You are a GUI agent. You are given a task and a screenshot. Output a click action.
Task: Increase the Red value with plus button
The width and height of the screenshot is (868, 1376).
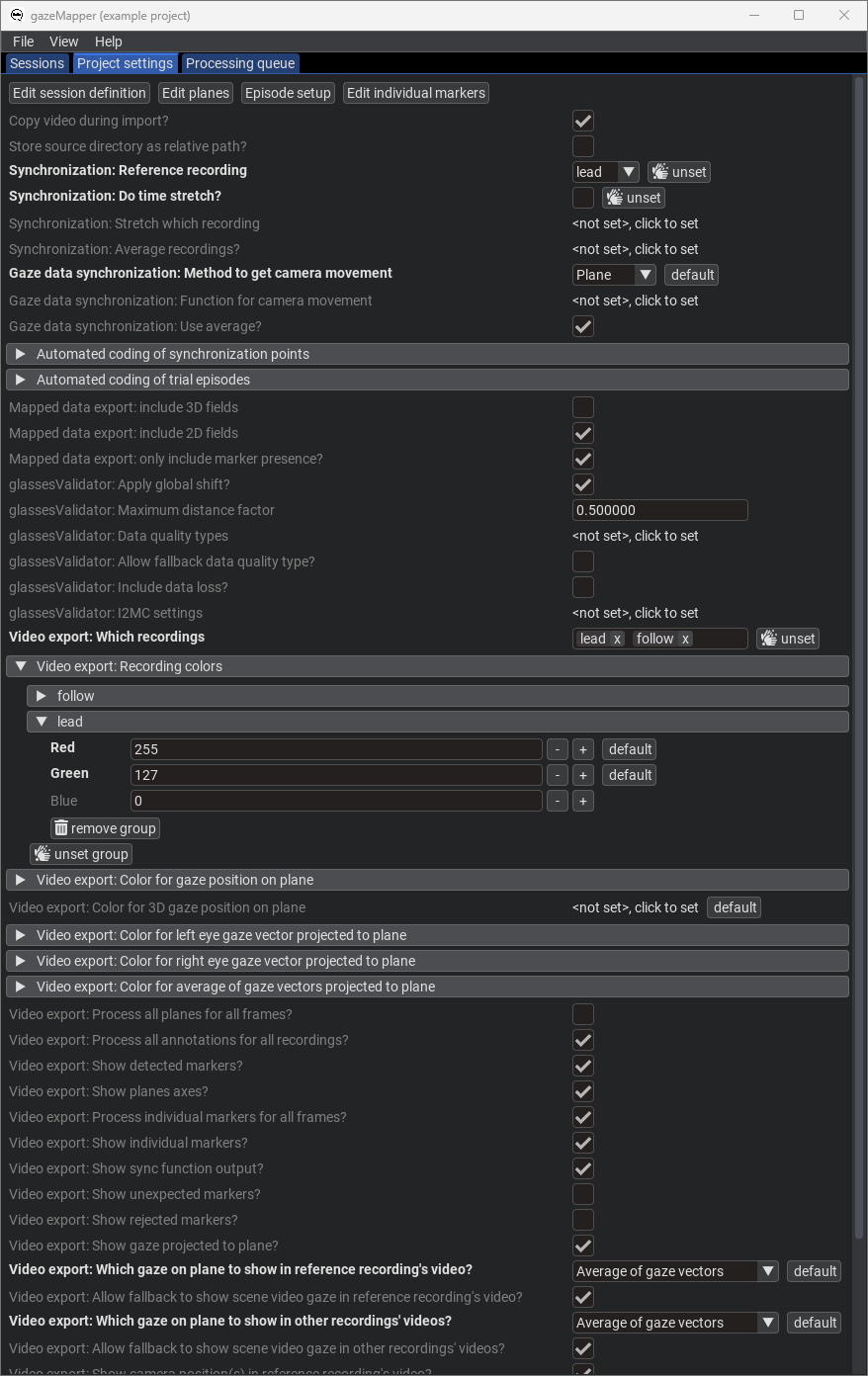pyautogui.click(x=583, y=749)
